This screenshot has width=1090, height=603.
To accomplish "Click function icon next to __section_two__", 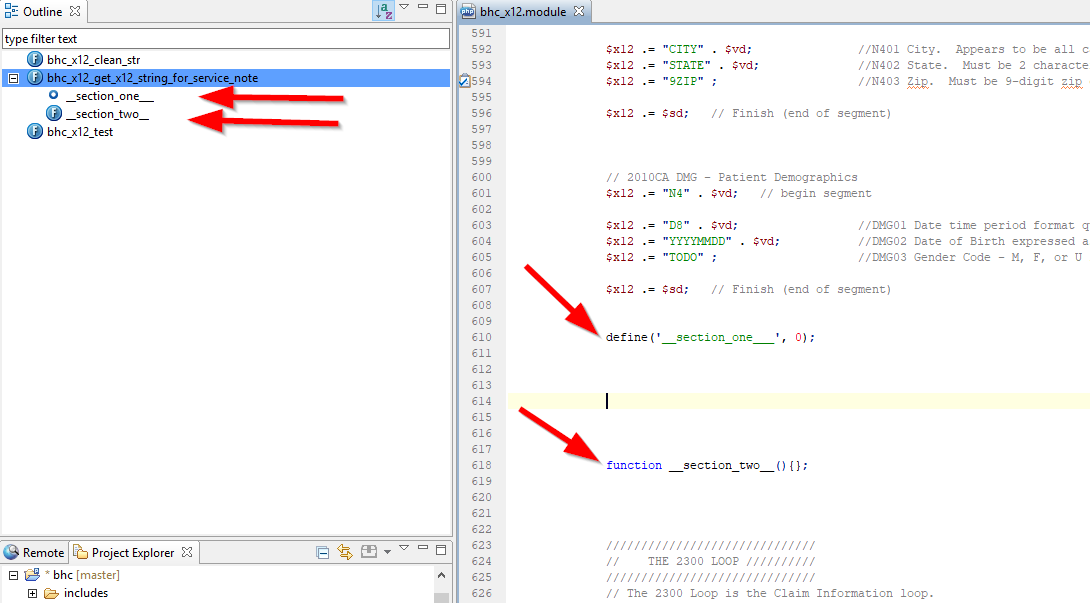I will [x=54, y=113].
